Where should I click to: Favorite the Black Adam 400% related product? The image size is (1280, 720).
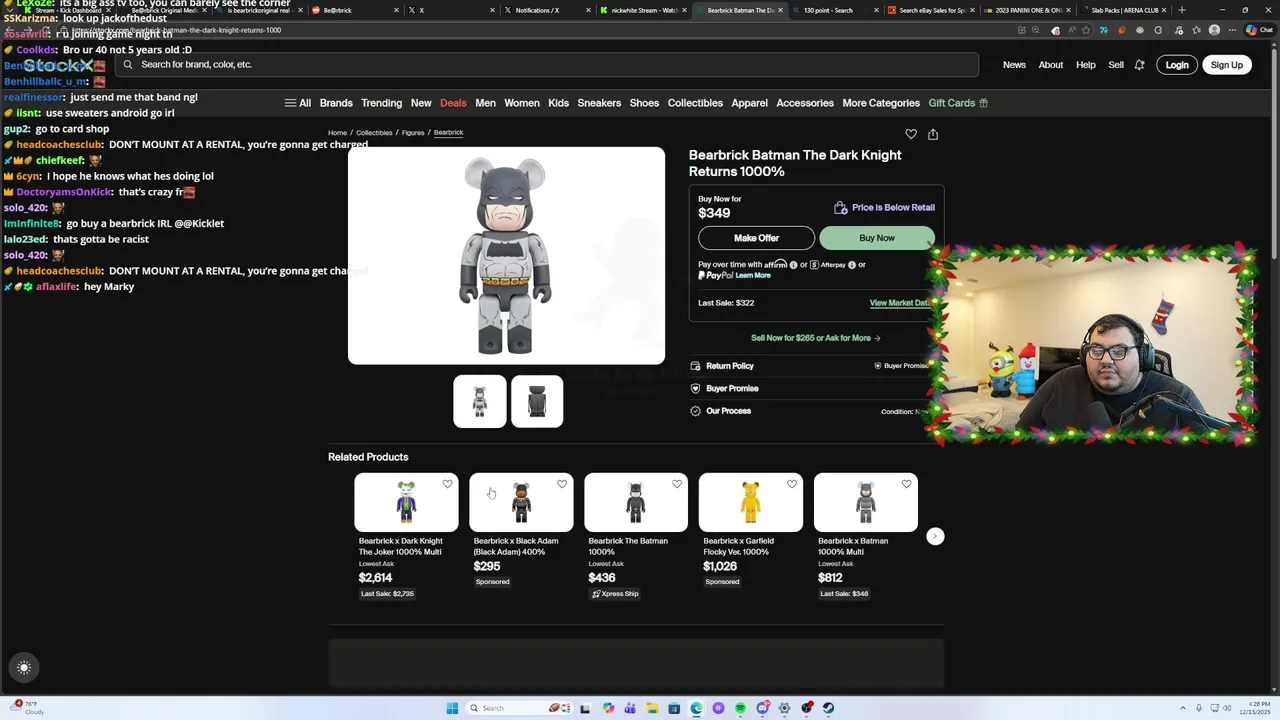point(562,484)
